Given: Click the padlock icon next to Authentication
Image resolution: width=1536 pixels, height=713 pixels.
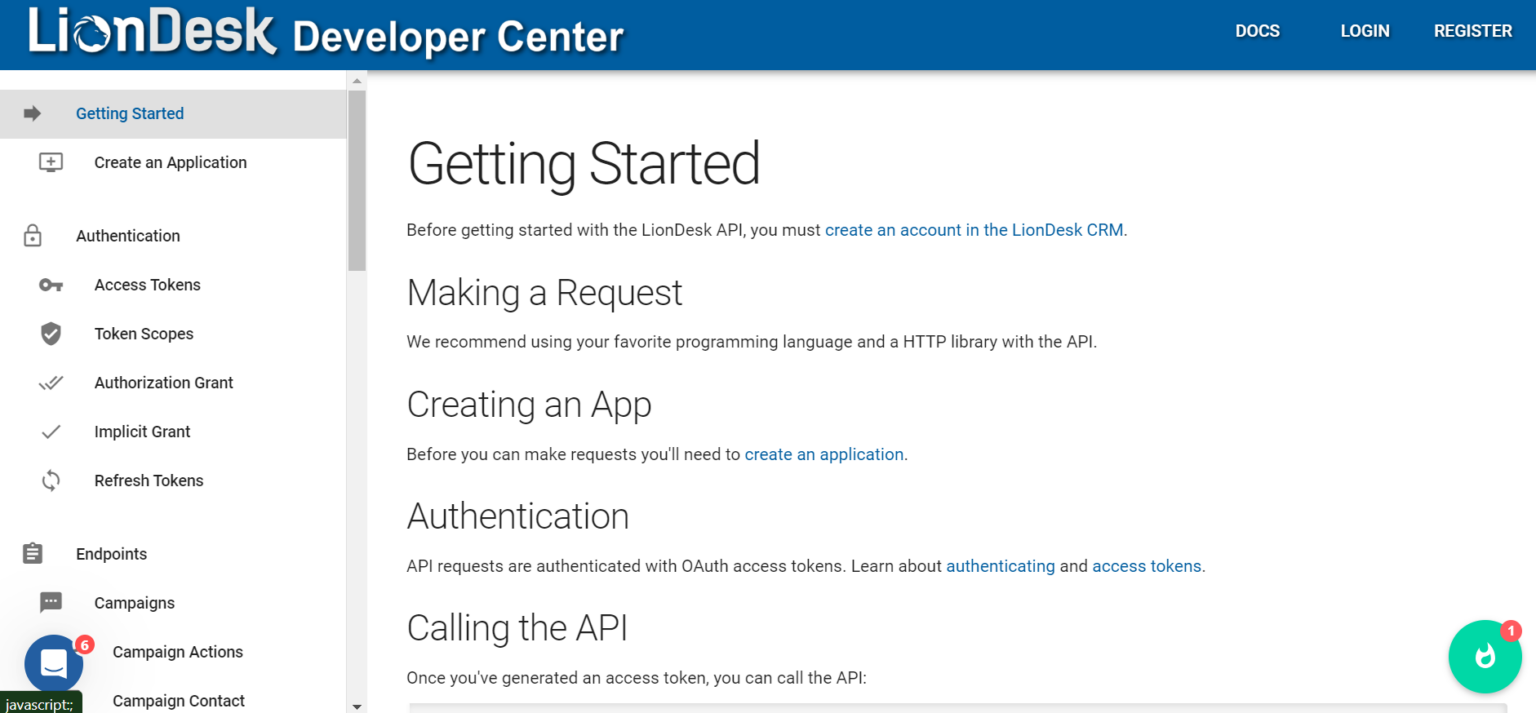Looking at the screenshot, I should point(32,236).
